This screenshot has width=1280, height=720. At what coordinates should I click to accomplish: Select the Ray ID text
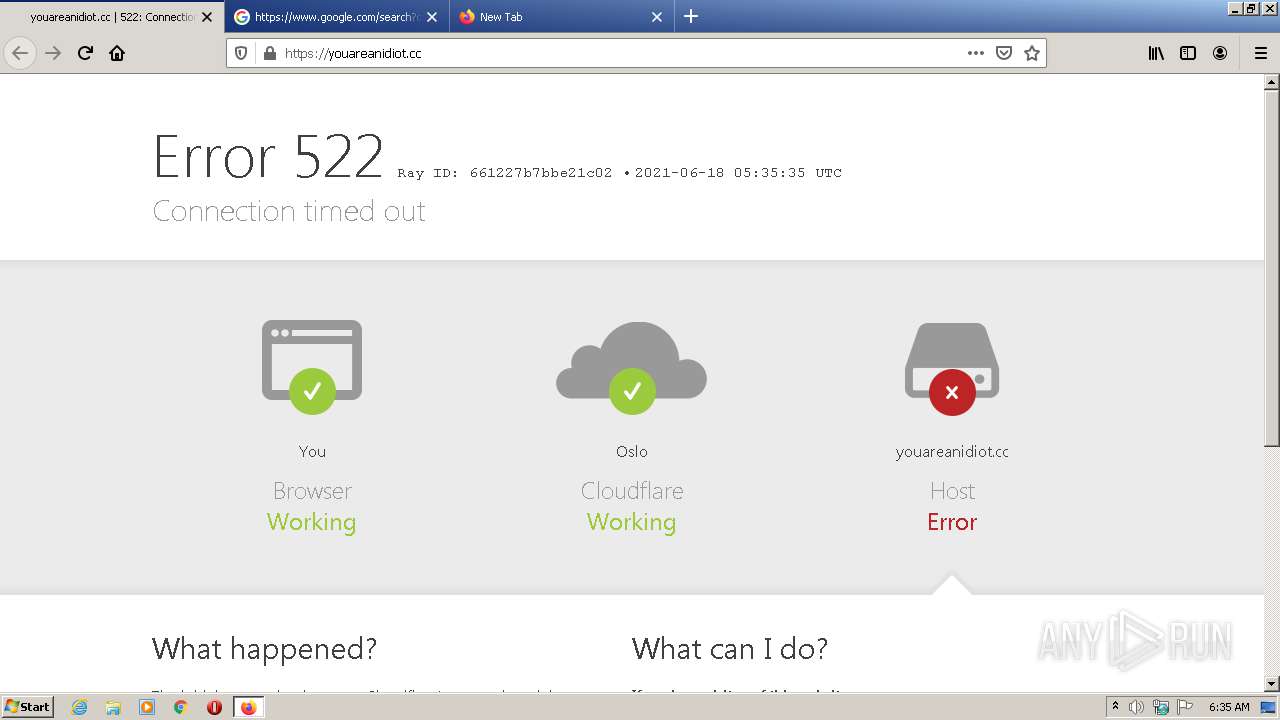click(x=505, y=173)
